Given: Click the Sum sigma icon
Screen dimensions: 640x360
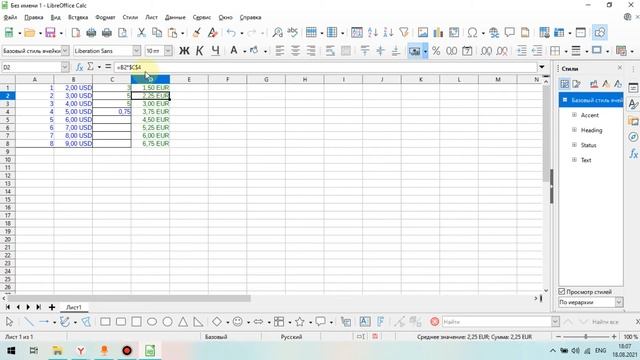Looking at the screenshot, I should tap(90, 67).
